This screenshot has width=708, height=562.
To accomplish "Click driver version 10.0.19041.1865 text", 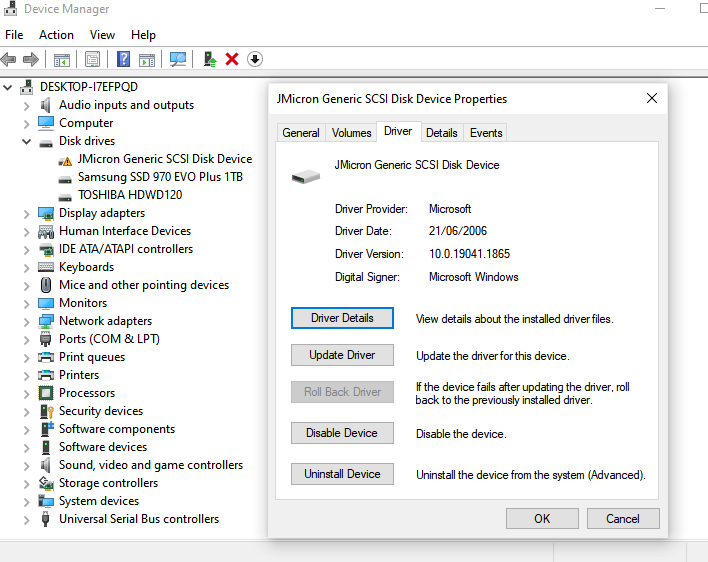I will click(x=469, y=254).
